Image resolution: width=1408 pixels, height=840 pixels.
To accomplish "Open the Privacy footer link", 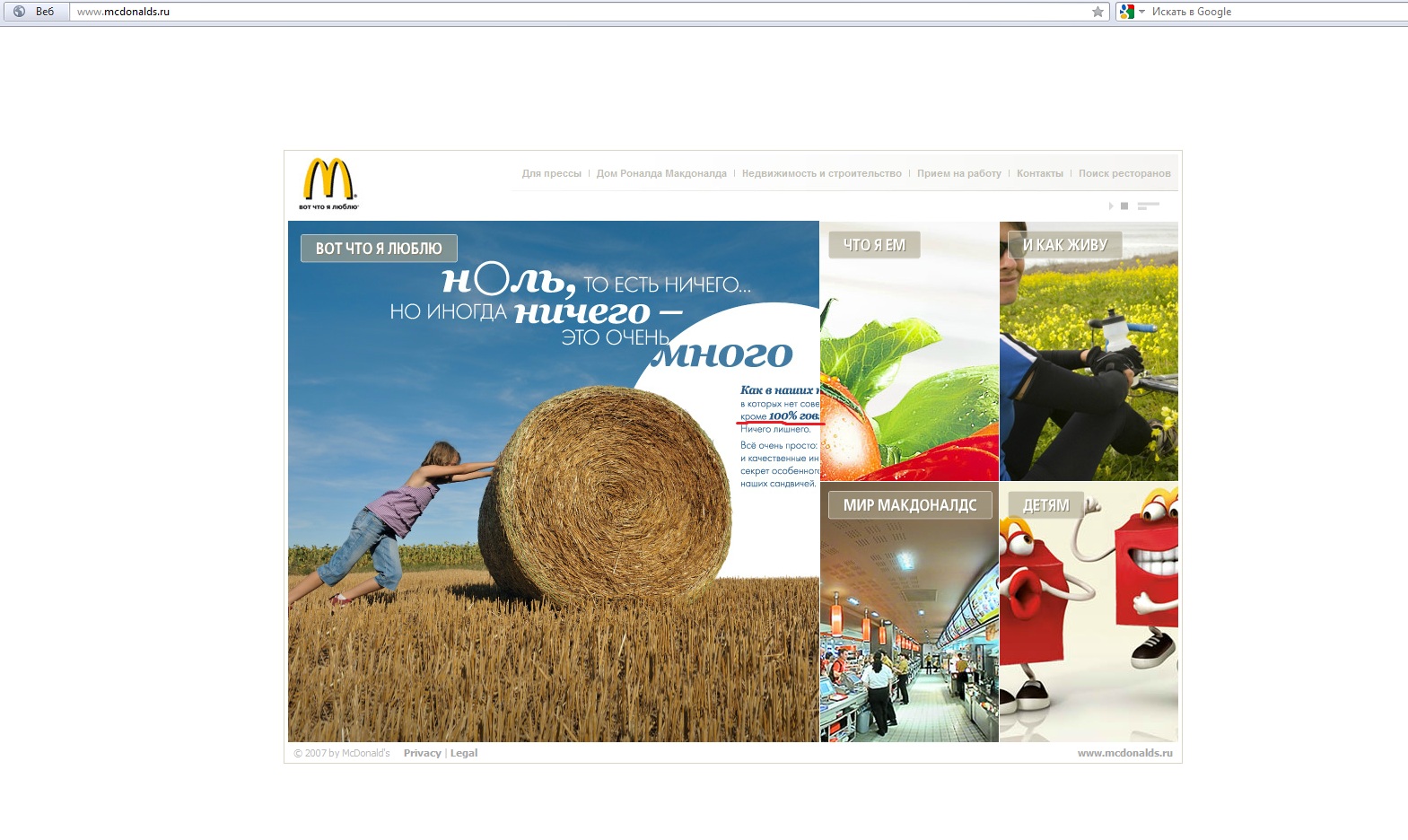I will 422,753.
